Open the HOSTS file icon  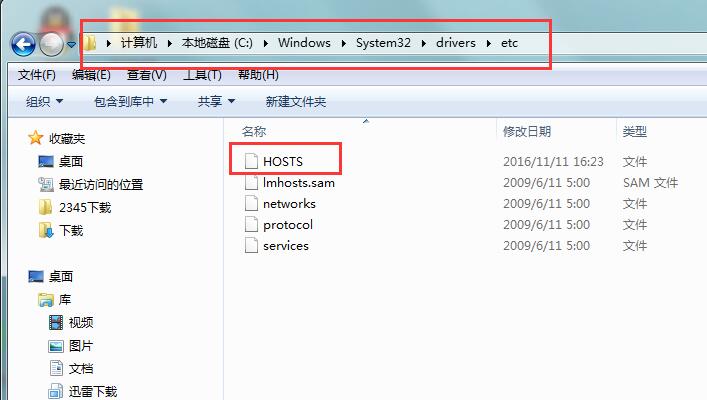(x=251, y=161)
